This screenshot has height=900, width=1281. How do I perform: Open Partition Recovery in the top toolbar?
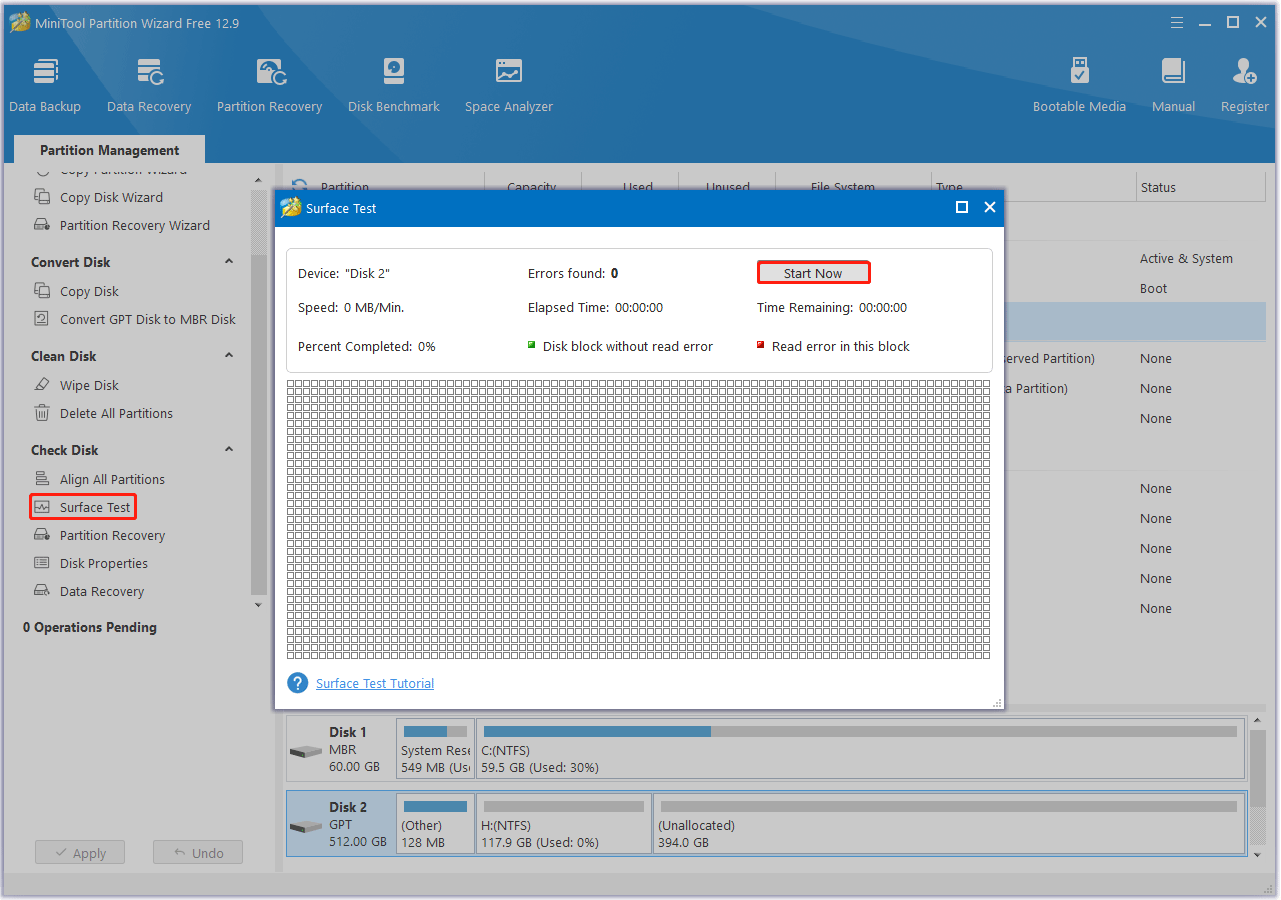click(x=269, y=85)
